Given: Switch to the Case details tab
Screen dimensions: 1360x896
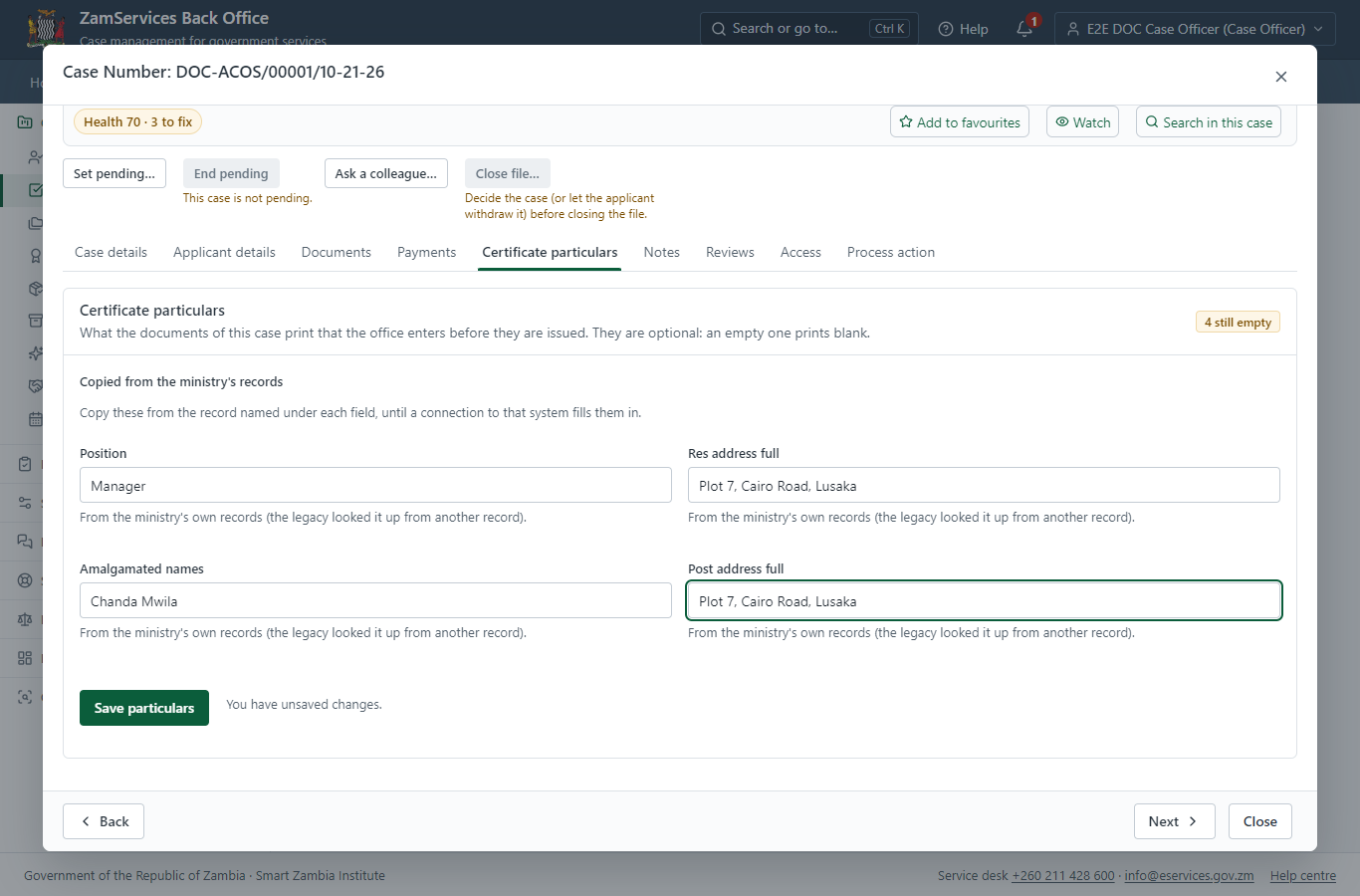Looking at the screenshot, I should coord(111,252).
